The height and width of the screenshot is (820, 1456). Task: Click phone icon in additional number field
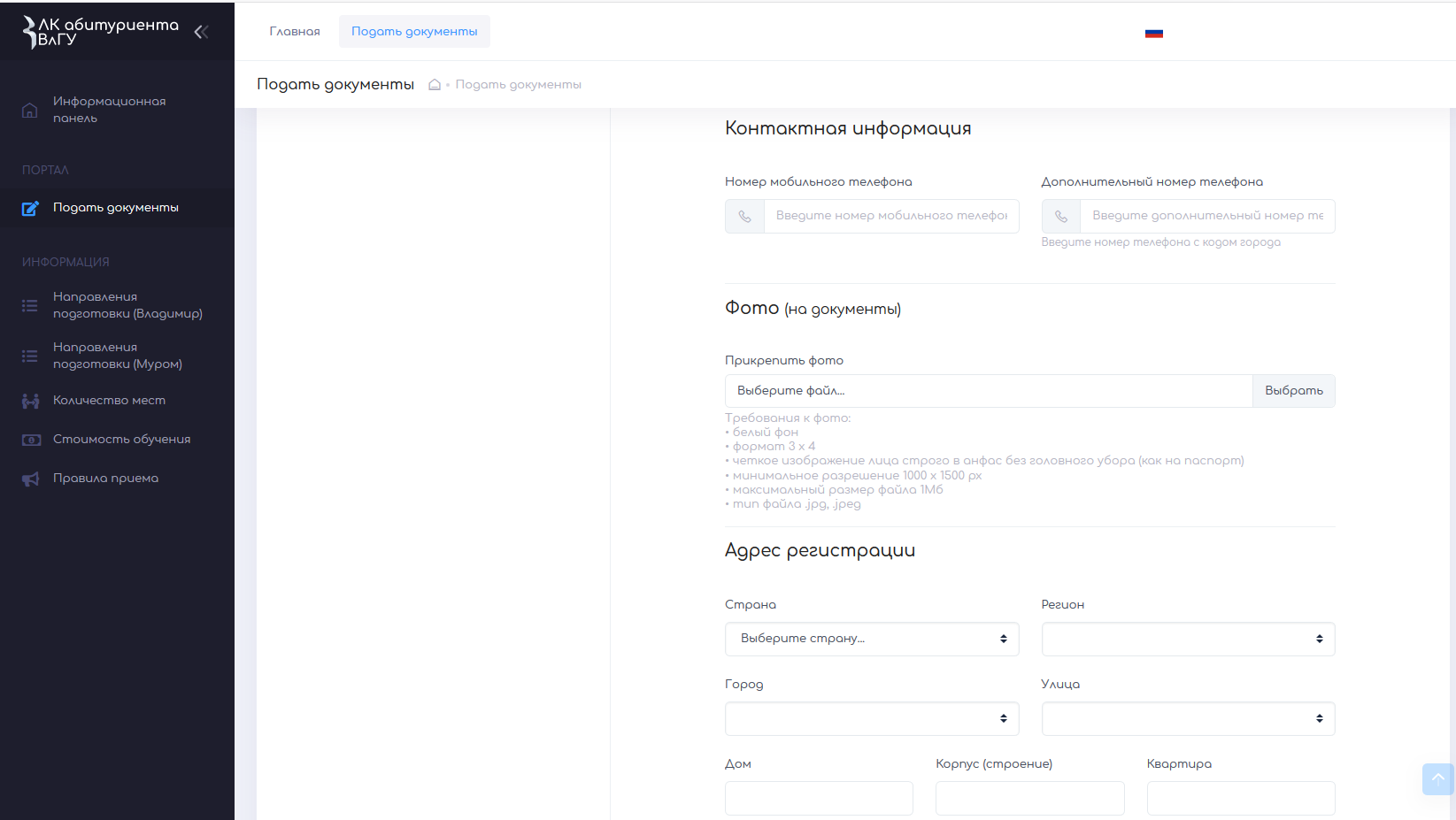[x=1061, y=216]
